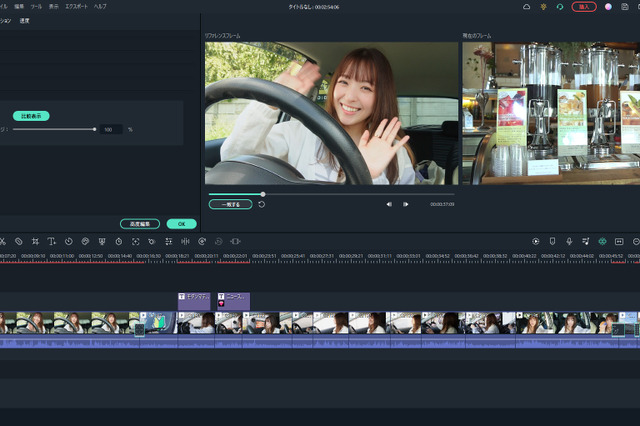The image size is (640, 426).
Task: Click the color palette icon in timeline toolbar
Action: pos(85,242)
